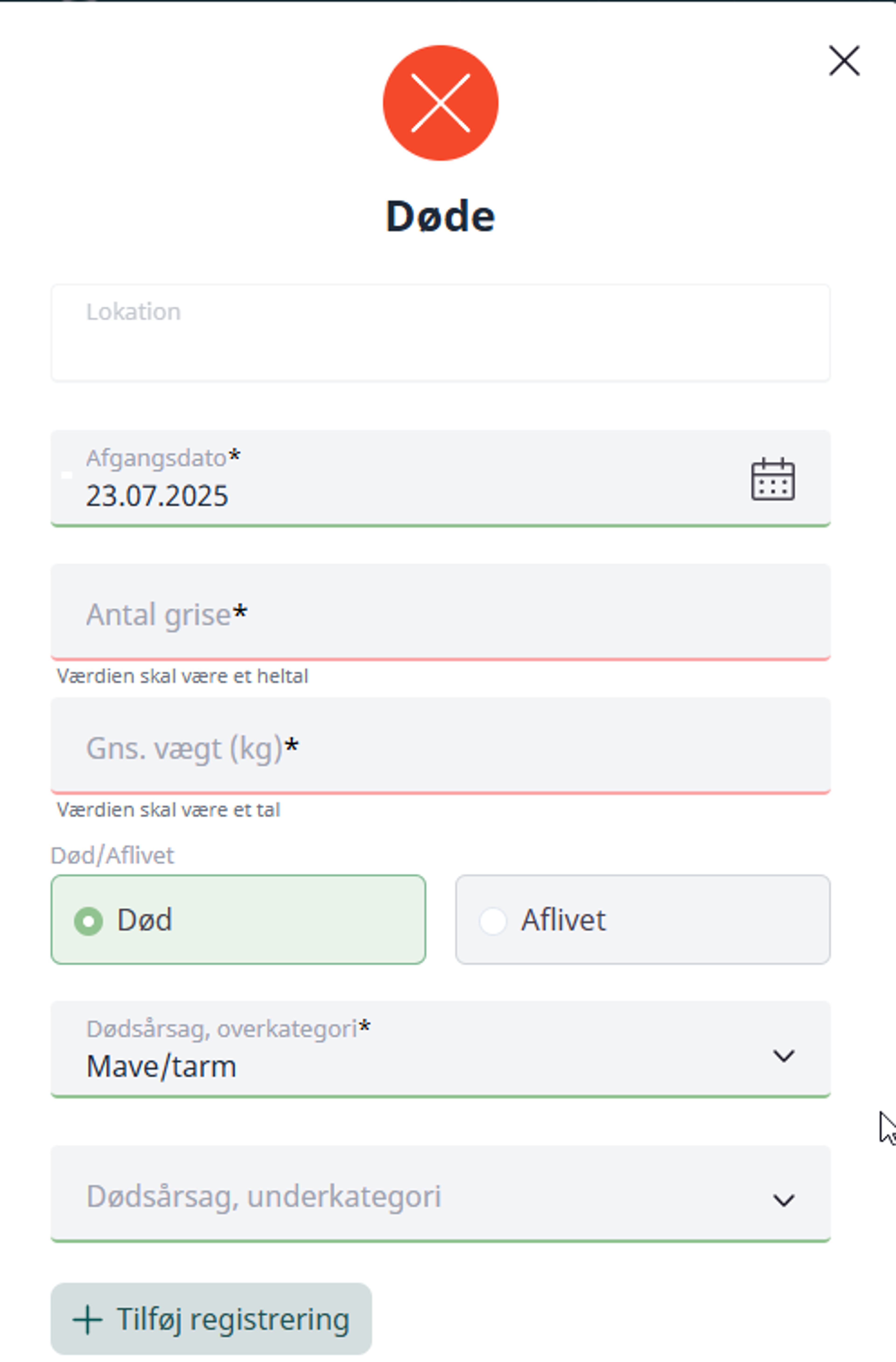Click the plus icon on Tilføj registrering
Viewport: 896px width, 1362px height.
point(87,1320)
